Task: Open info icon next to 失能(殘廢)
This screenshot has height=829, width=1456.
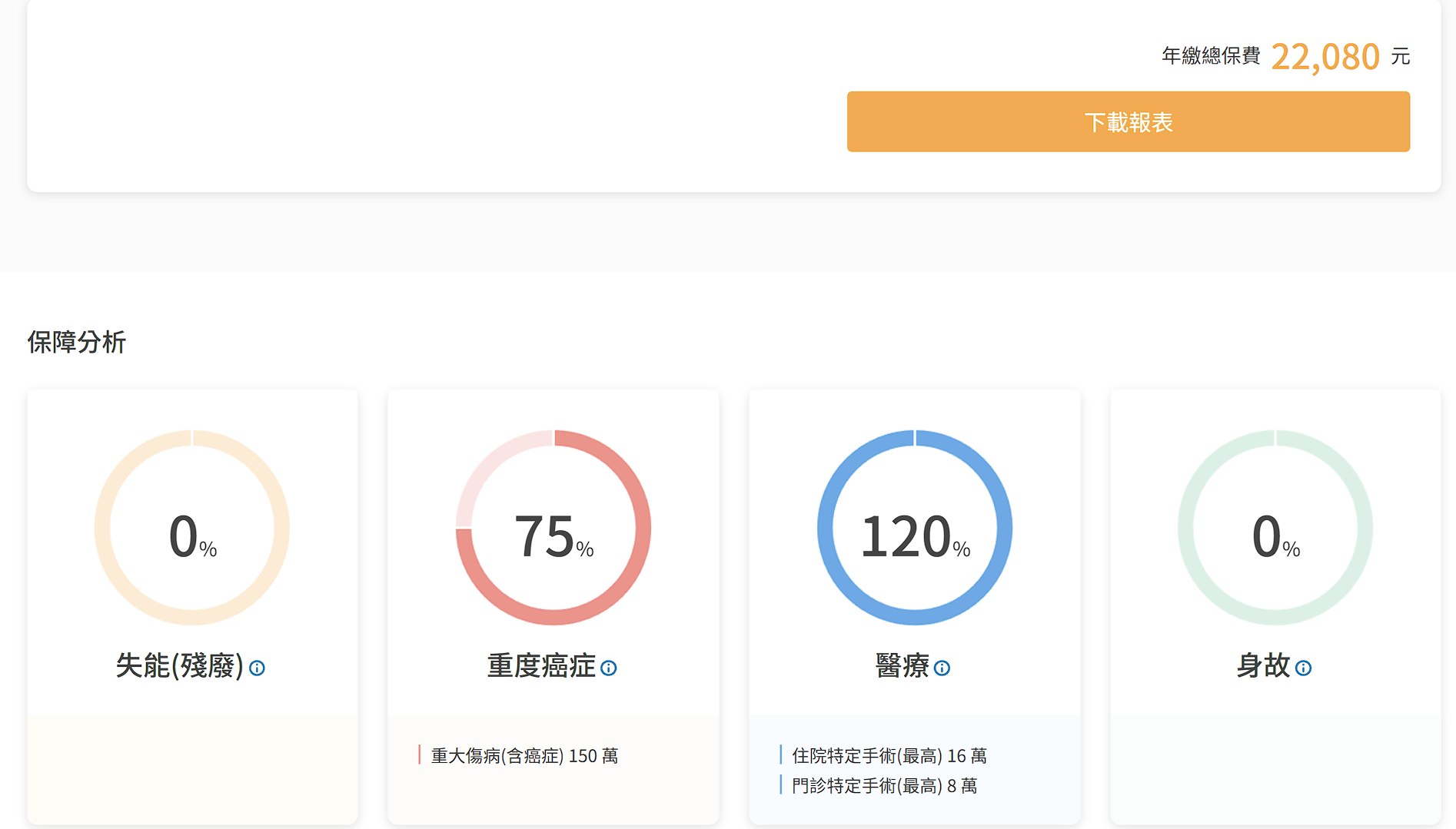Action: [257, 668]
